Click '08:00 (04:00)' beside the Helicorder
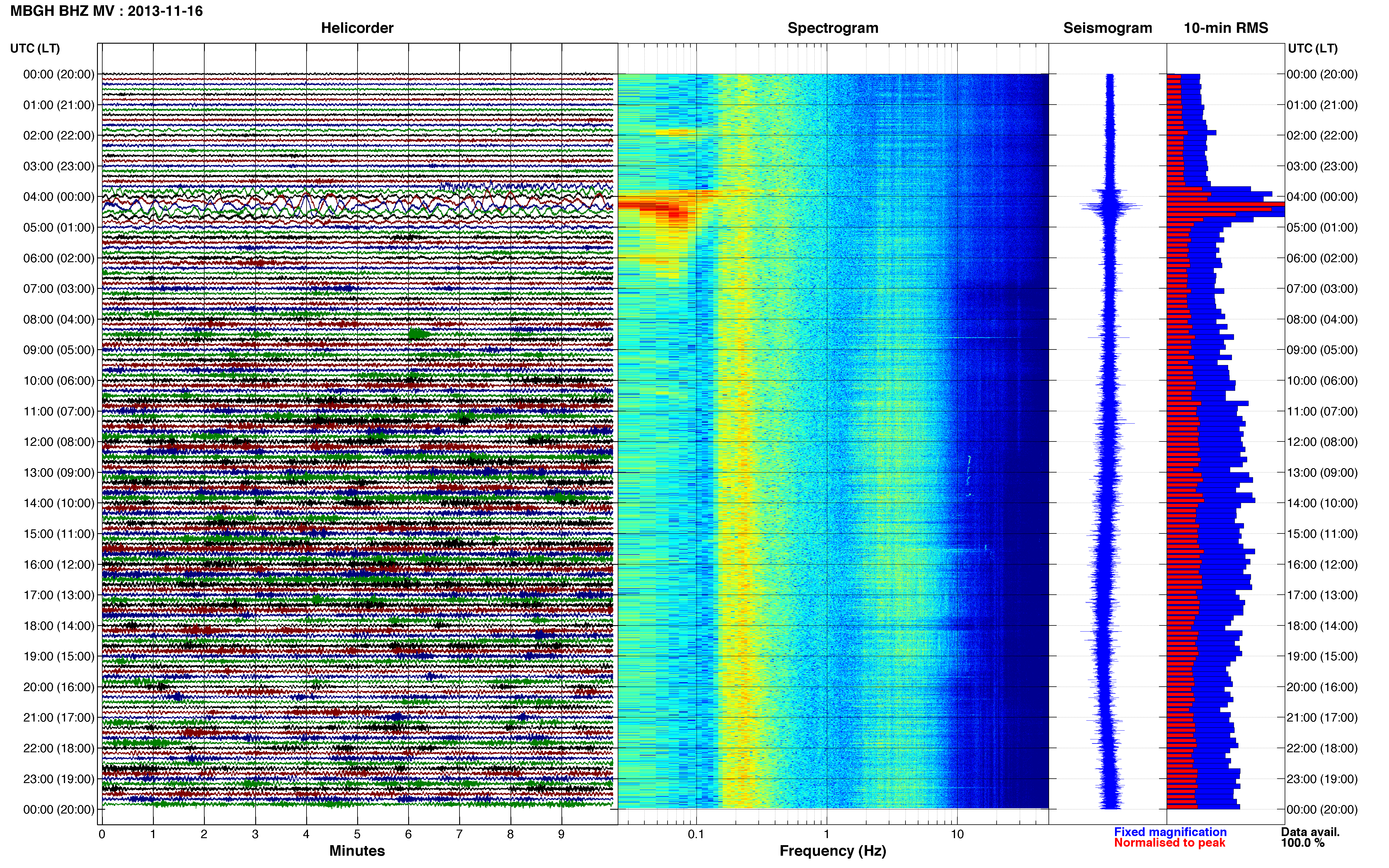This screenshot has height=868, width=1389. (59, 319)
